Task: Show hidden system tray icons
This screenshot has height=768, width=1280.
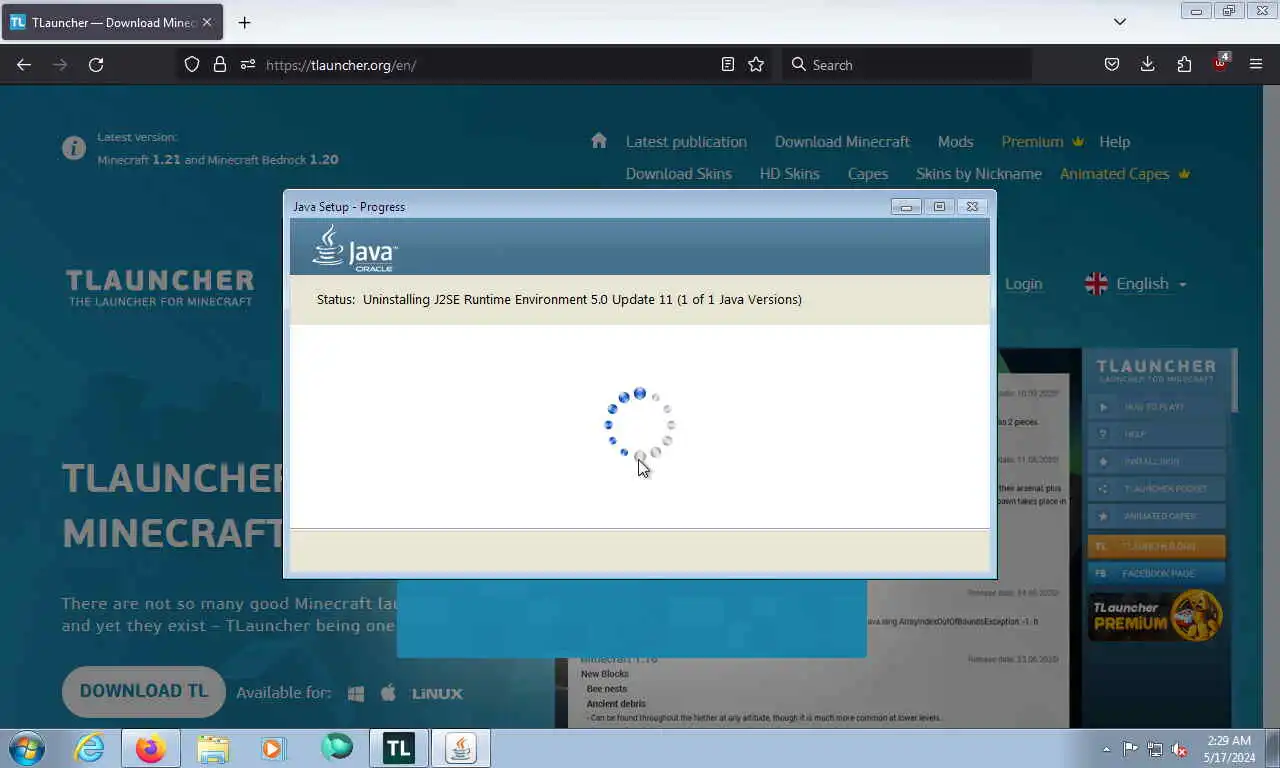Action: [1106, 749]
